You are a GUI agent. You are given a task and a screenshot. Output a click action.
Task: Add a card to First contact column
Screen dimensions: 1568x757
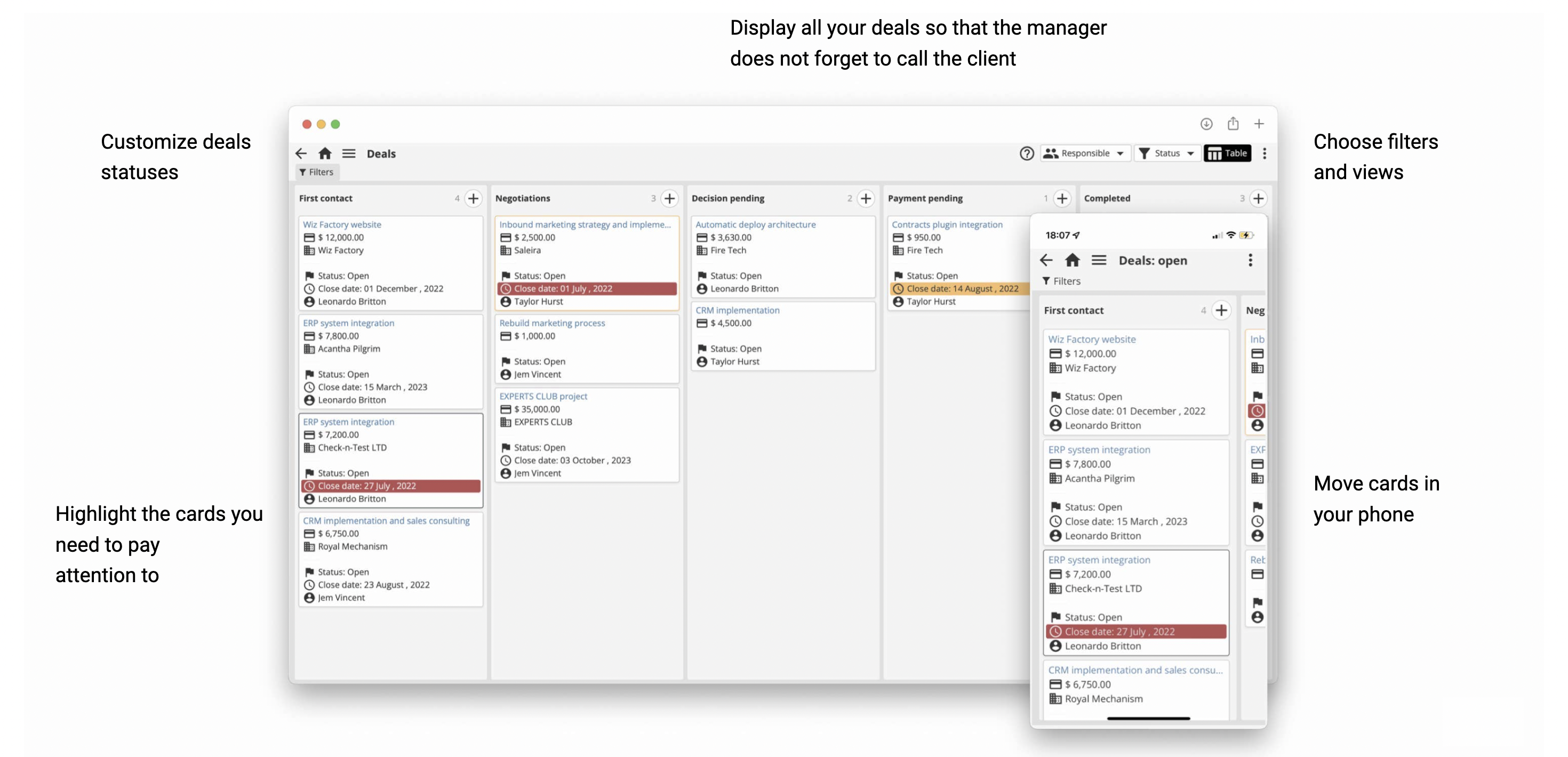pos(473,198)
